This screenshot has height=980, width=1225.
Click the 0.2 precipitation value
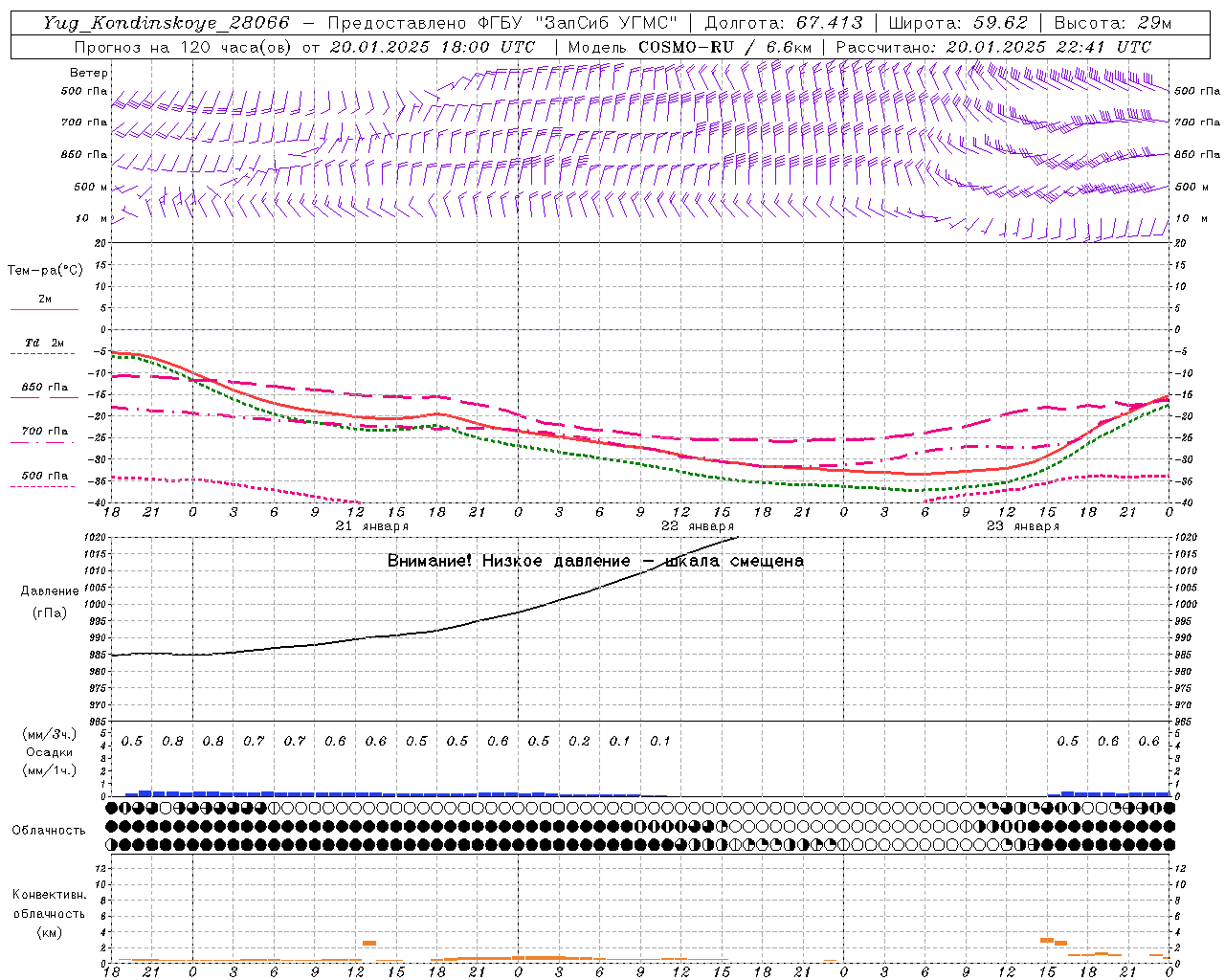(x=579, y=742)
